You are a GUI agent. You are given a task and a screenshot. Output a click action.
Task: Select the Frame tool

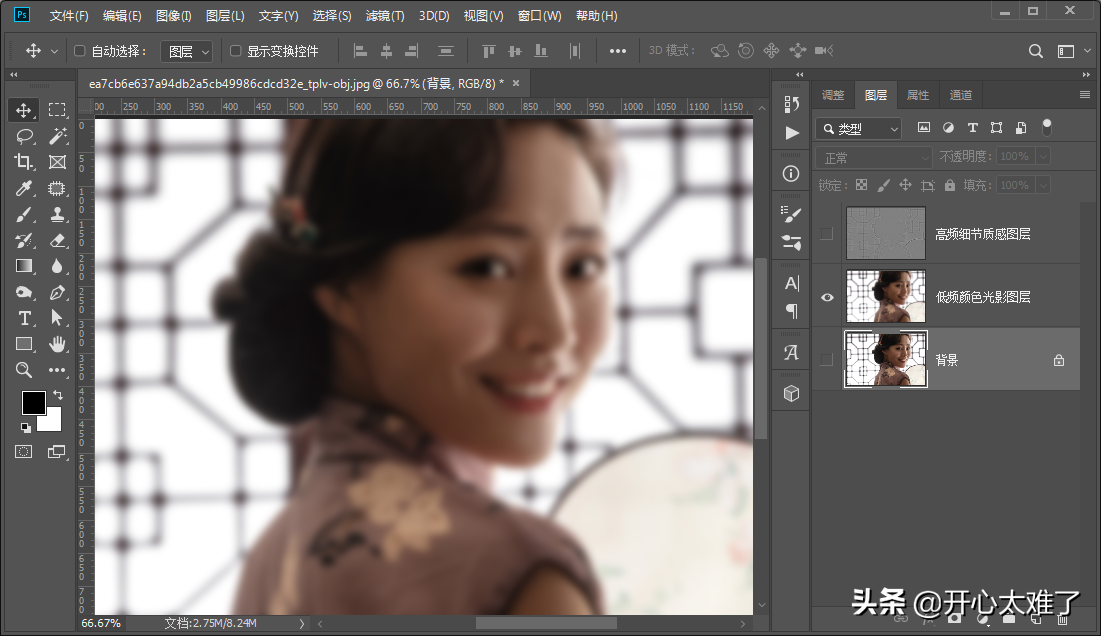pos(57,162)
